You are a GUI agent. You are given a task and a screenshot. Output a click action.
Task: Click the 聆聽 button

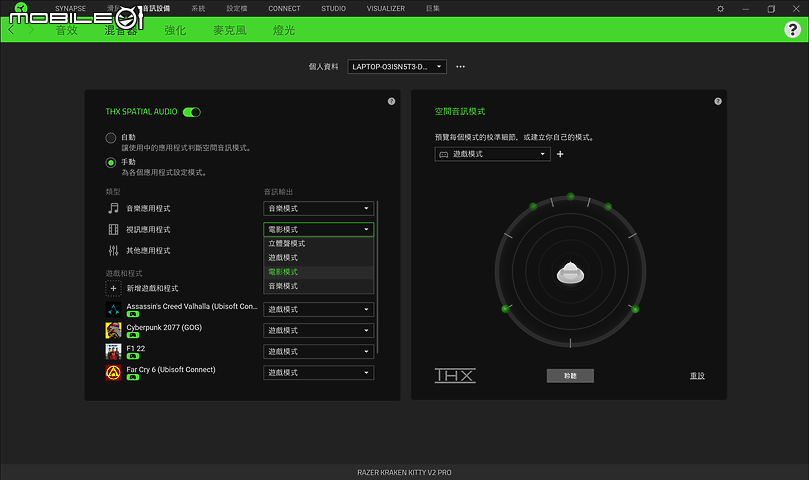(x=570, y=375)
